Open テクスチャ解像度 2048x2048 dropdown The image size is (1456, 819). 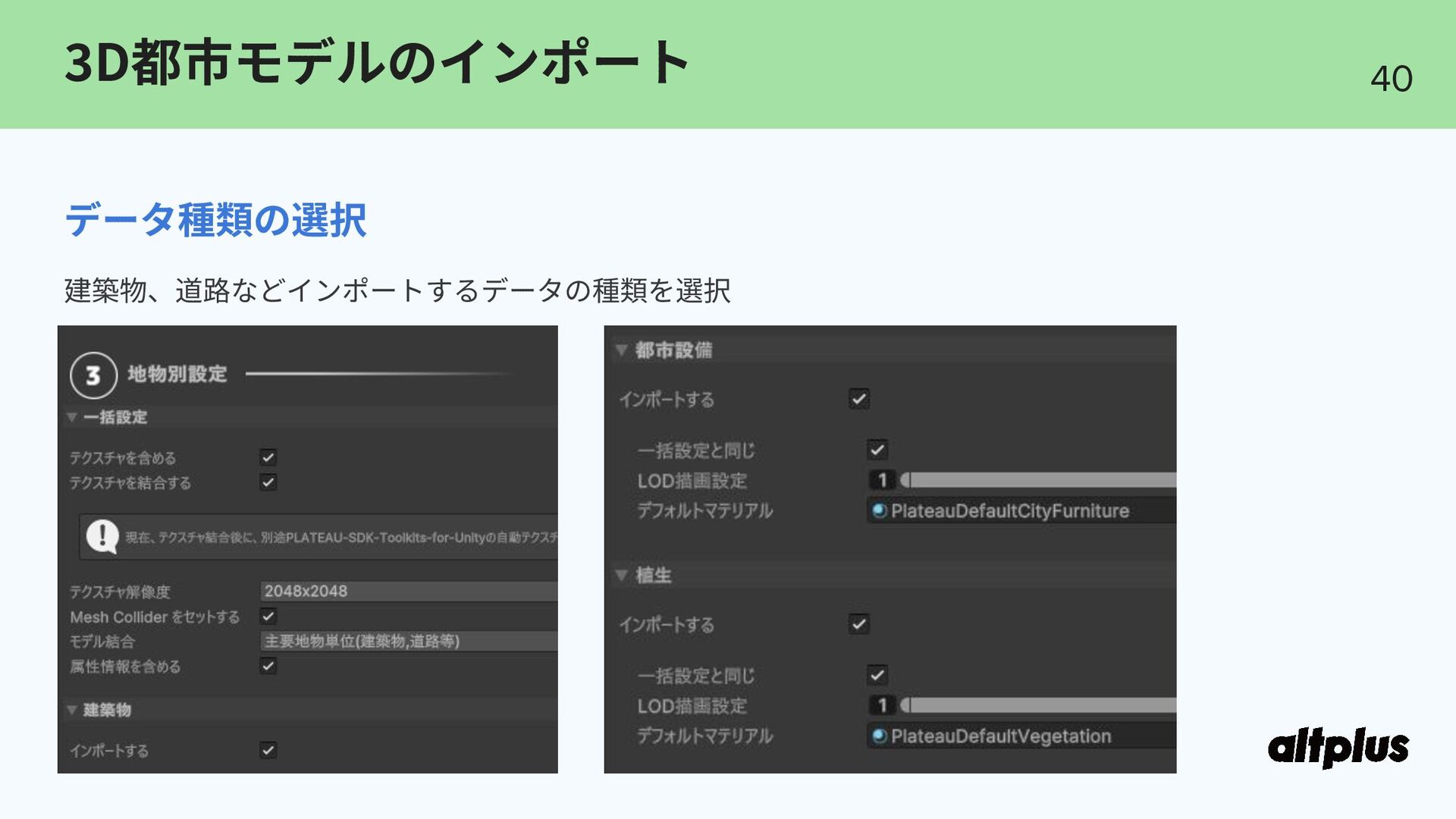409,591
